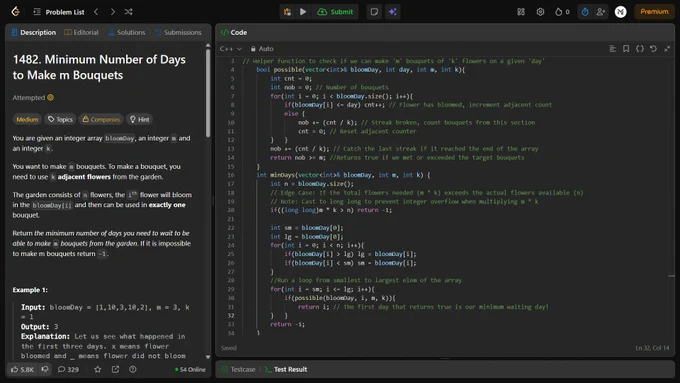Click the Premium button
The height and width of the screenshot is (383, 680).
[x=654, y=12]
